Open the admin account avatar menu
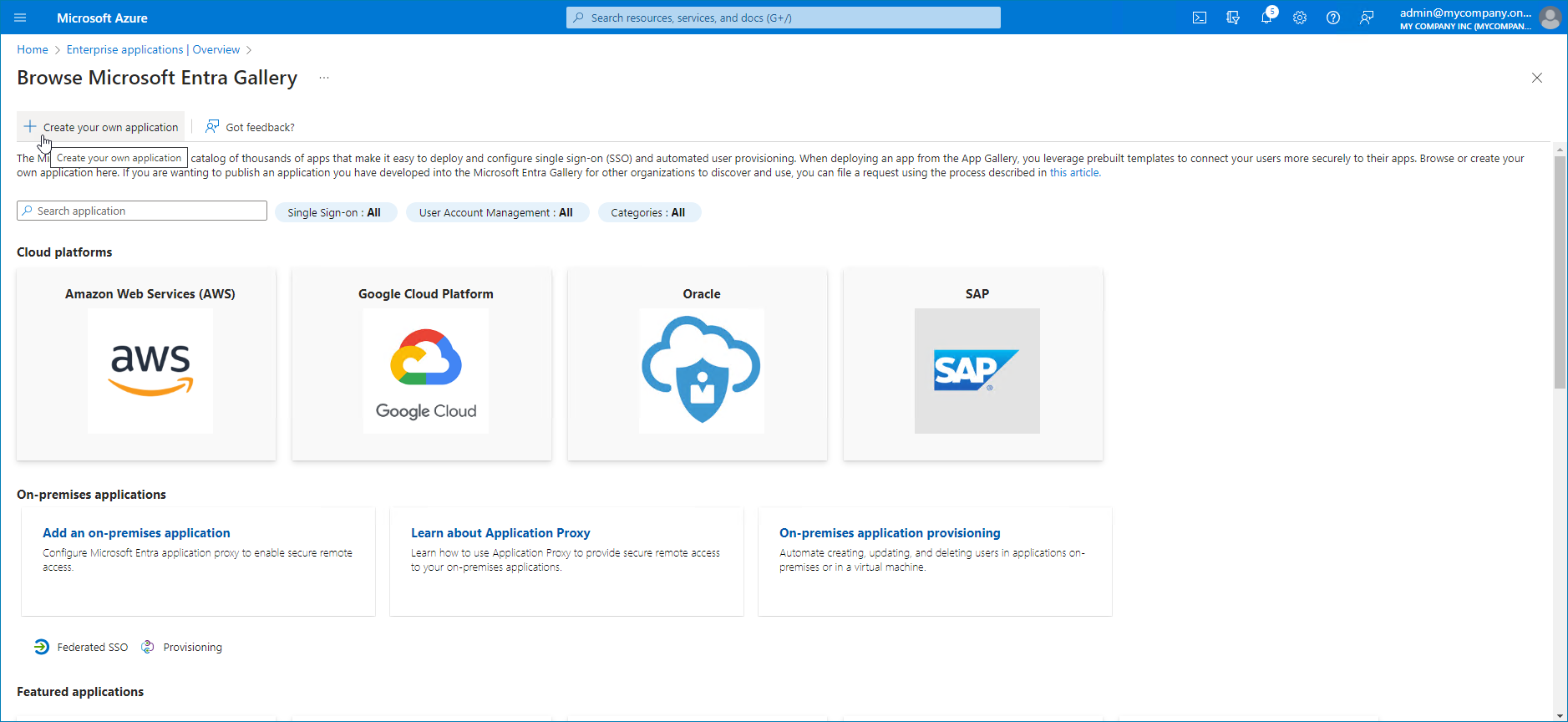 [1550, 18]
